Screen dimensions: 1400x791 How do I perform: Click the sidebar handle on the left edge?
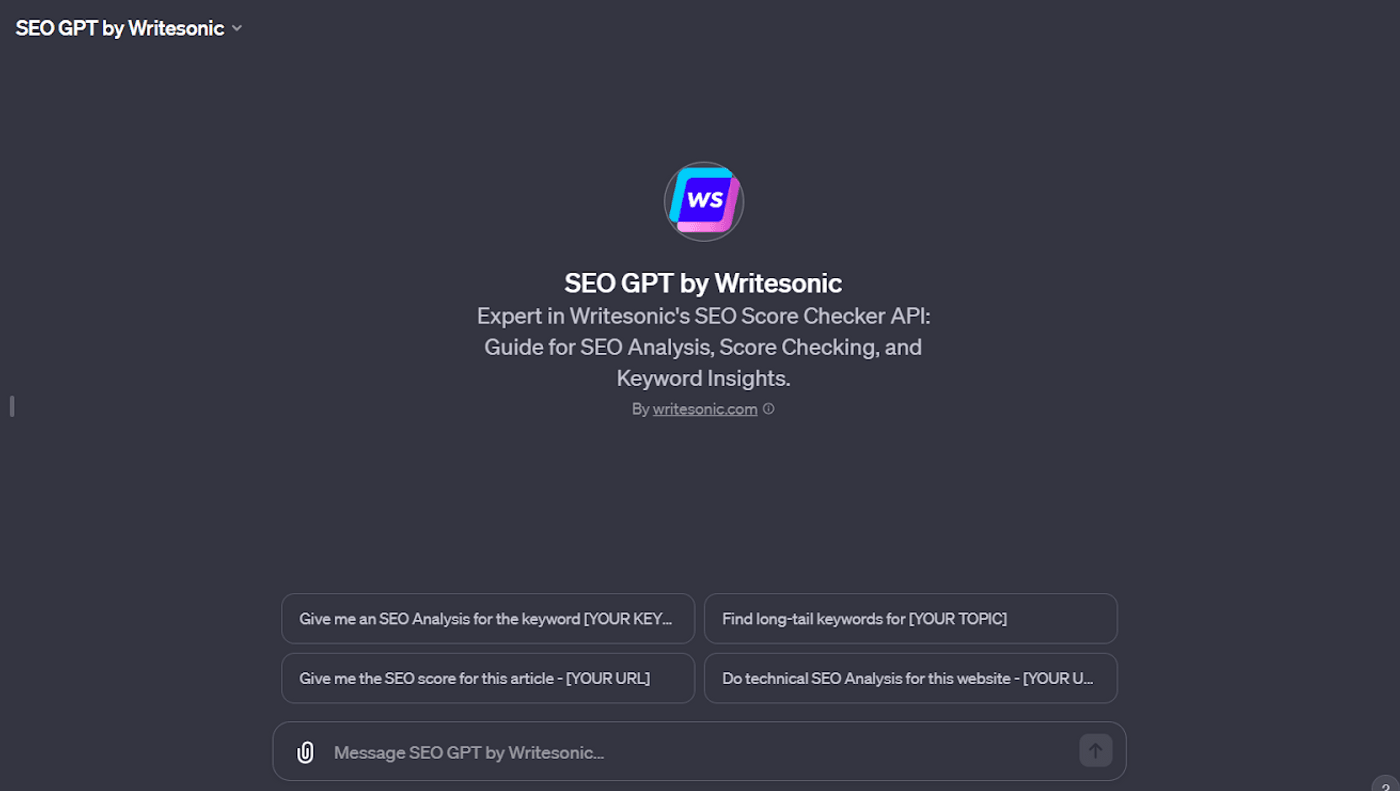(x=11, y=405)
